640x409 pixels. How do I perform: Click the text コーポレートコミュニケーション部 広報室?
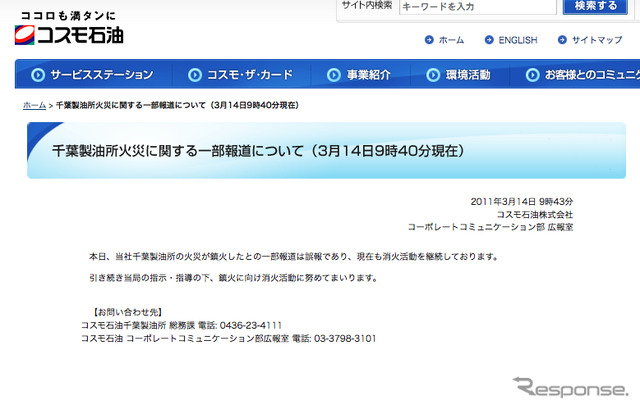coord(490,227)
